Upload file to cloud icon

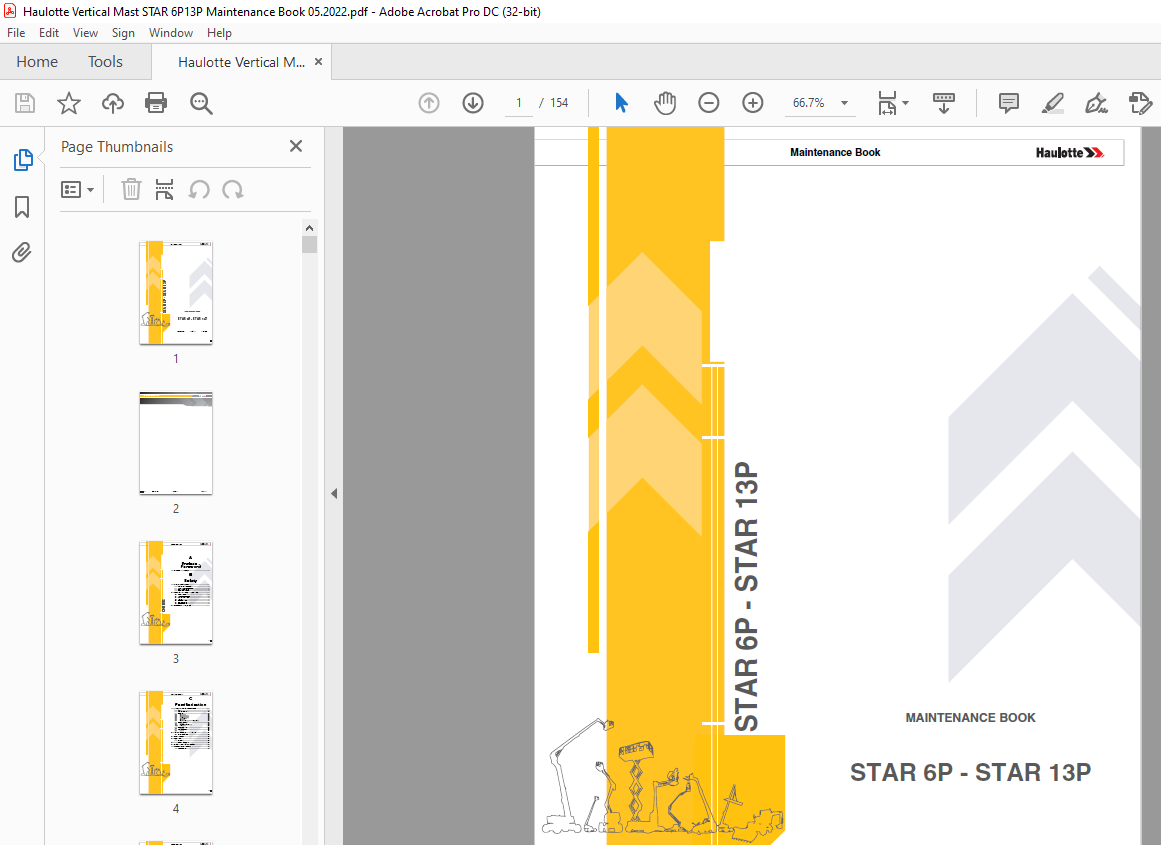113,103
